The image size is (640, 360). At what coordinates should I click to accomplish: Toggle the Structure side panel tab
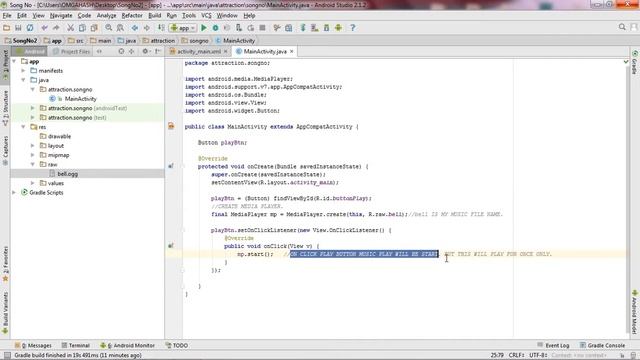tap(5, 108)
